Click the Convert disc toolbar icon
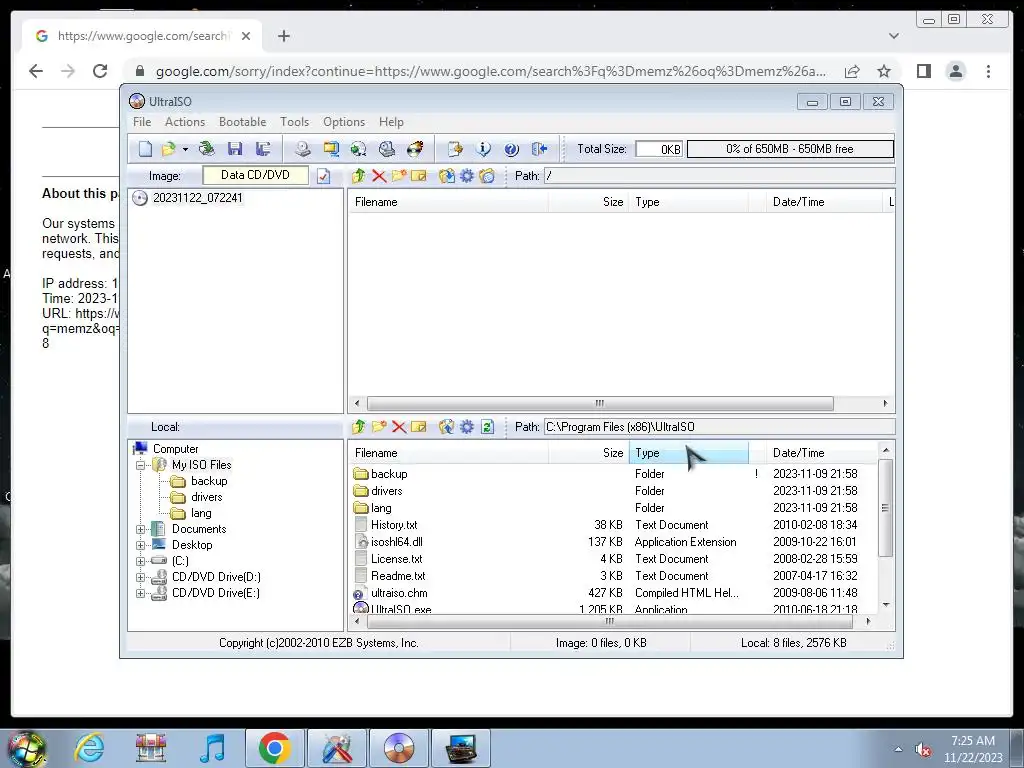This screenshot has height=768, width=1024. [x=359, y=149]
